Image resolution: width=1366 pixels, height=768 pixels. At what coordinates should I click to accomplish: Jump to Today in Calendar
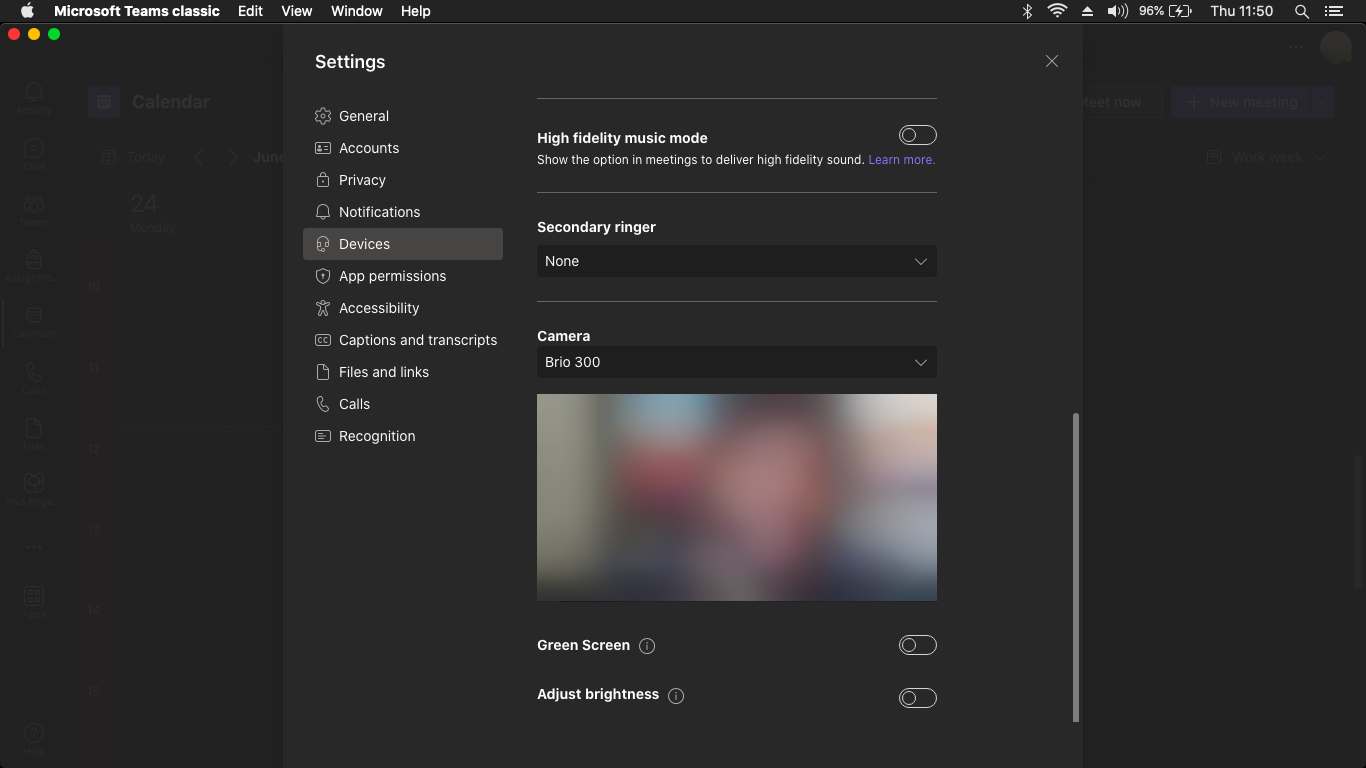[x=135, y=157]
